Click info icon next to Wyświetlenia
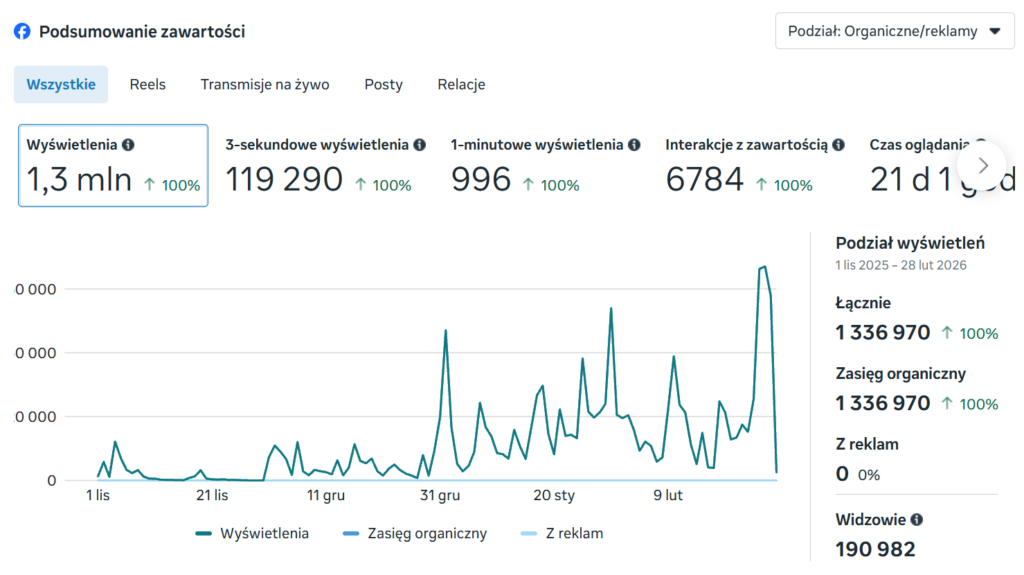The height and width of the screenshot is (575, 1024). pos(128,145)
